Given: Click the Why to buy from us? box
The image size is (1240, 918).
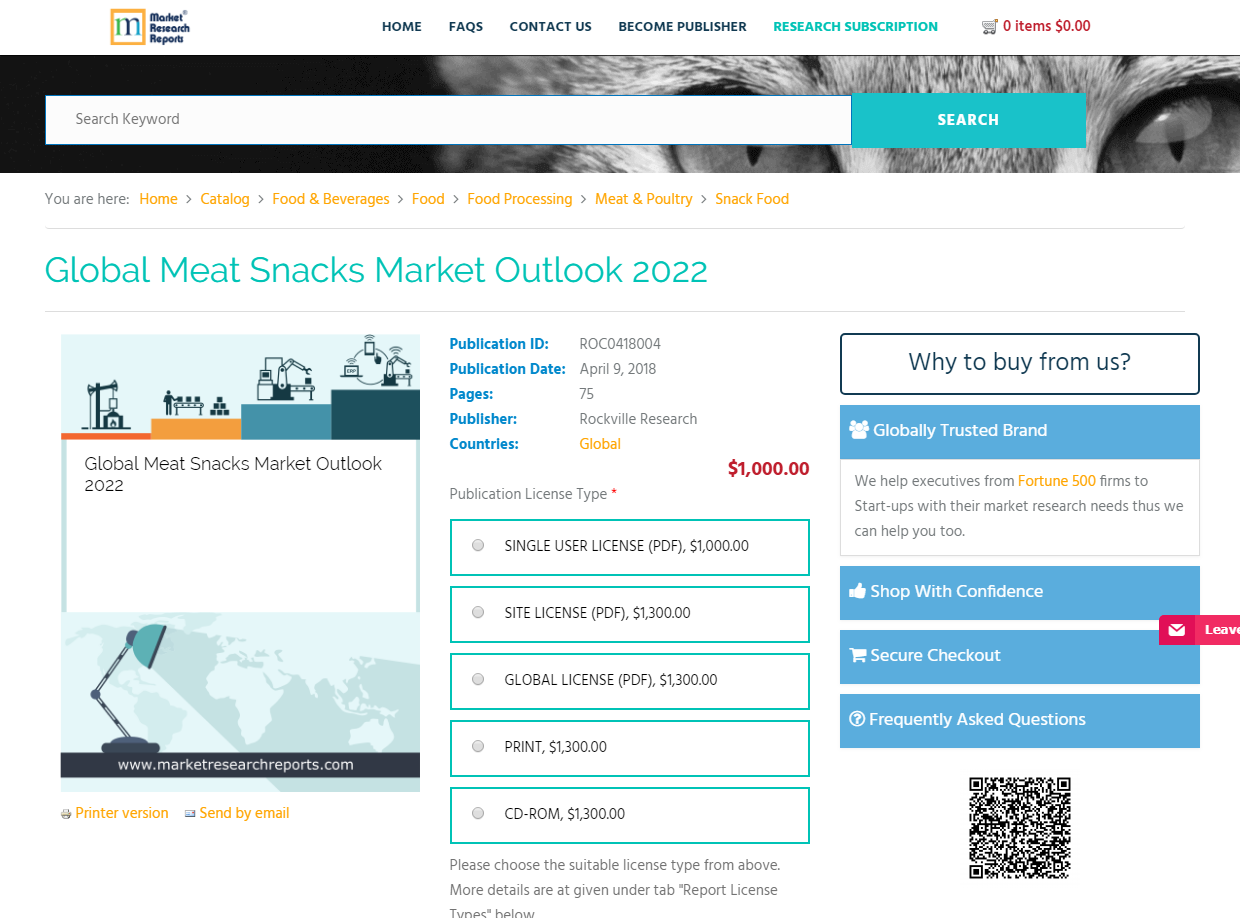Looking at the screenshot, I should click(x=1020, y=363).
